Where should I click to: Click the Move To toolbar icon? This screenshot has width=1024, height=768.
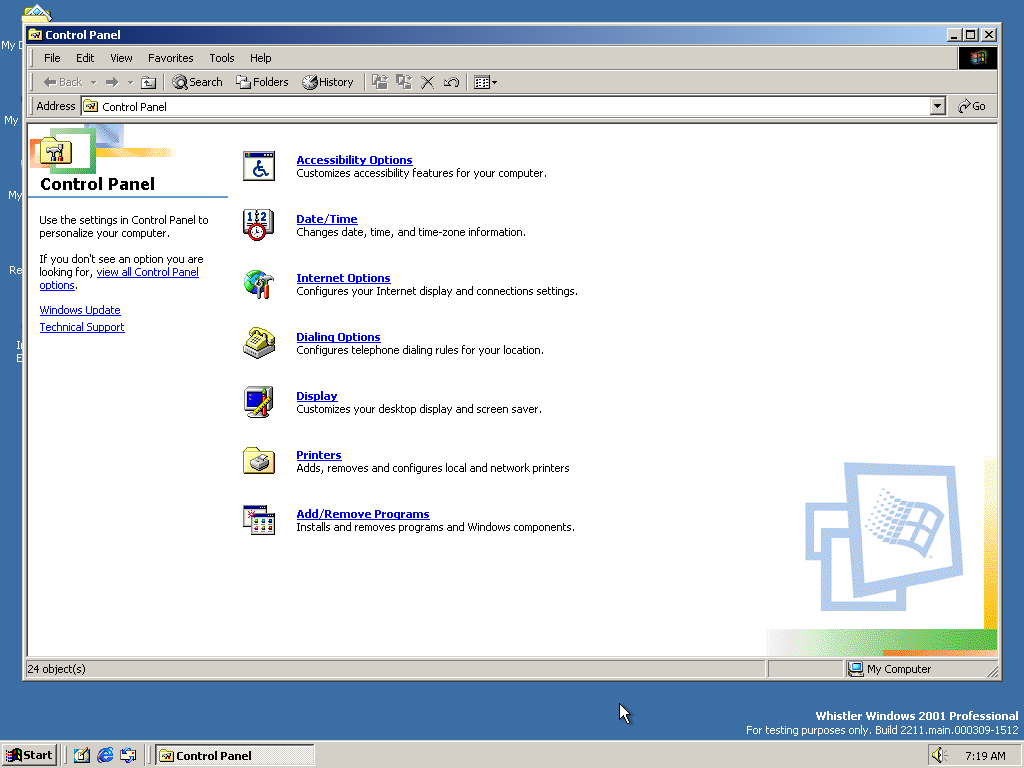[379, 82]
